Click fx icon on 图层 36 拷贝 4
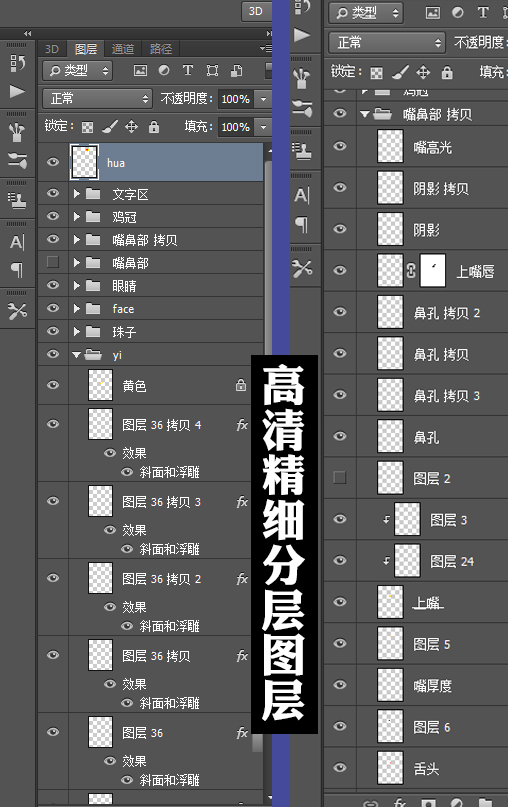The width and height of the screenshot is (508, 807). tap(242, 425)
